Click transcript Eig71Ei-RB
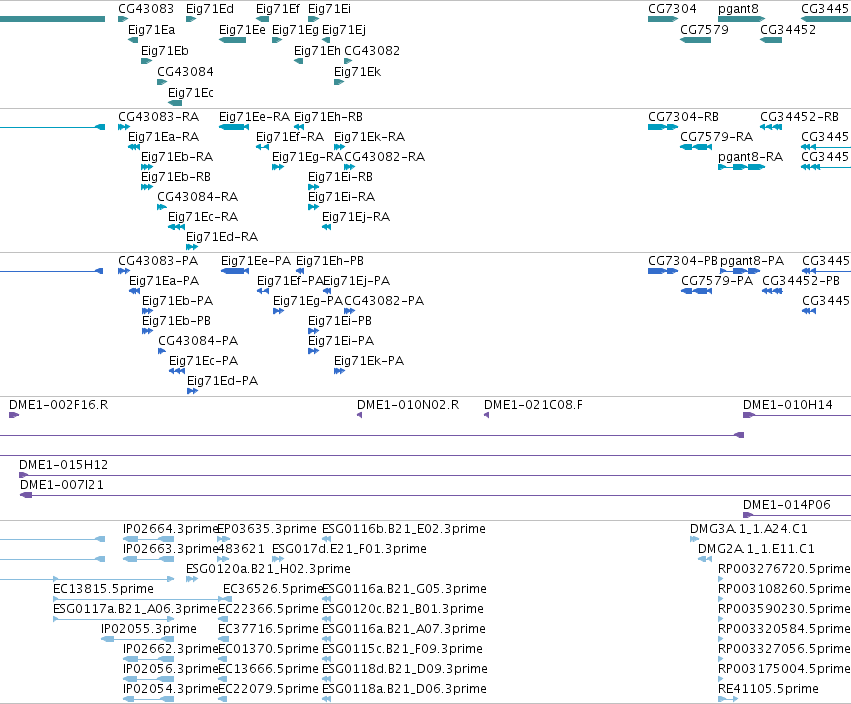 tap(340, 177)
